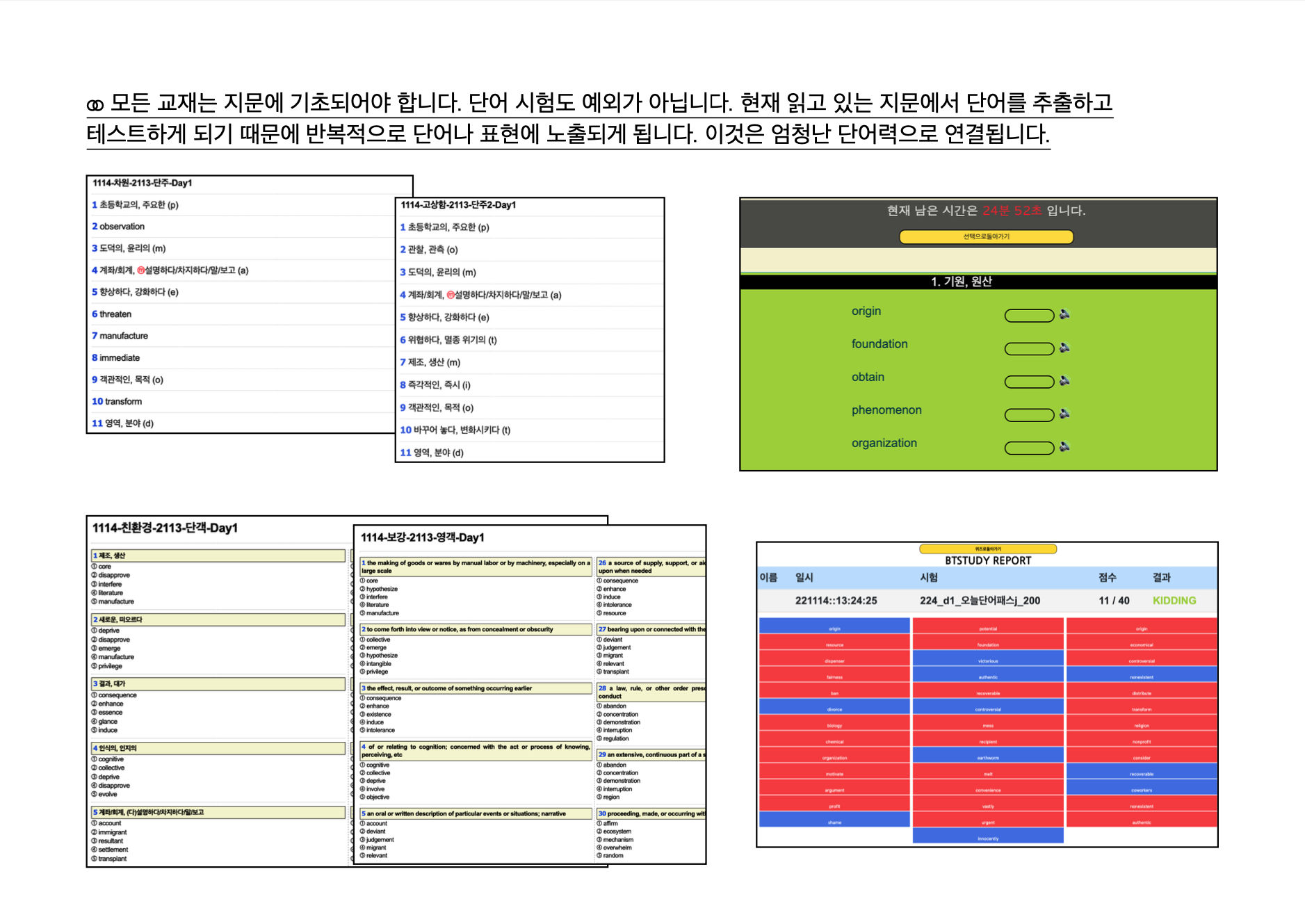Pick 'emerge' under 'to come forth into view'
Viewport: 1305px width, 924px height.
[376, 647]
